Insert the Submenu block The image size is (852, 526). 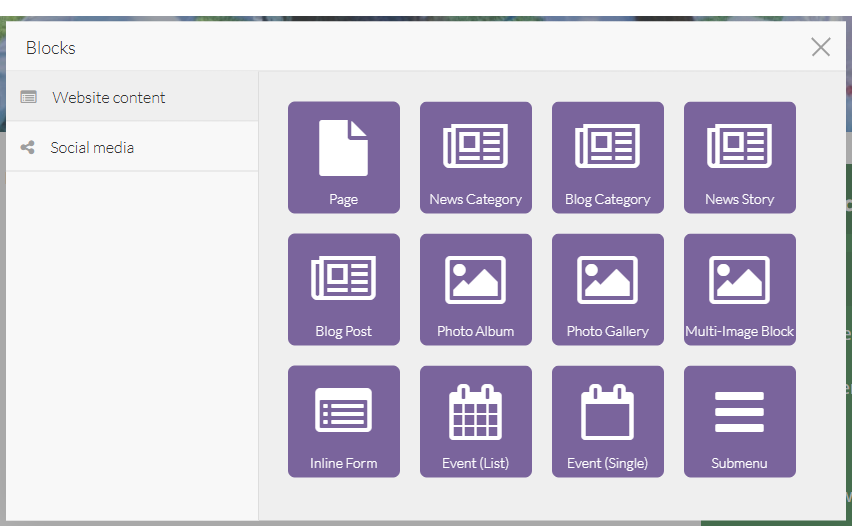(x=739, y=421)
